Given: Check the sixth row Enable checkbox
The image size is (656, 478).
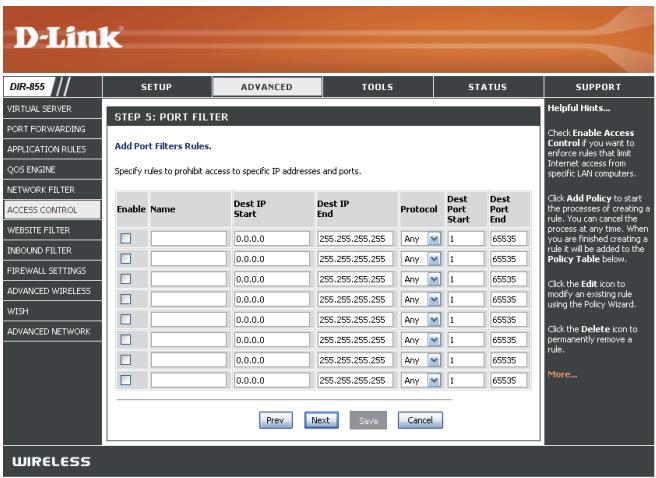Looking at the screenshot, I should [x=126, y=340].
